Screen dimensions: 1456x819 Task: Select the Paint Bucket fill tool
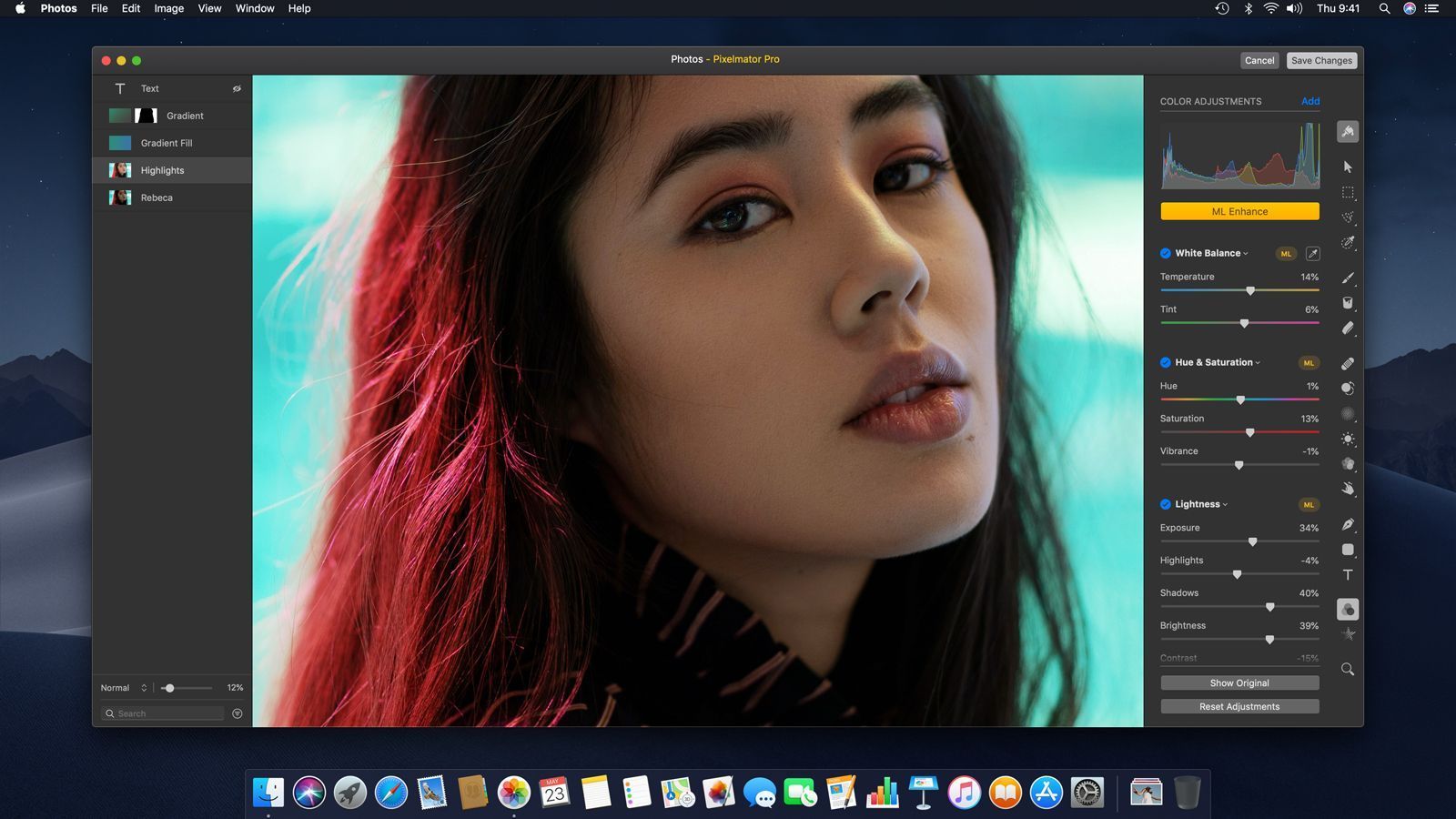(1348, 303)
